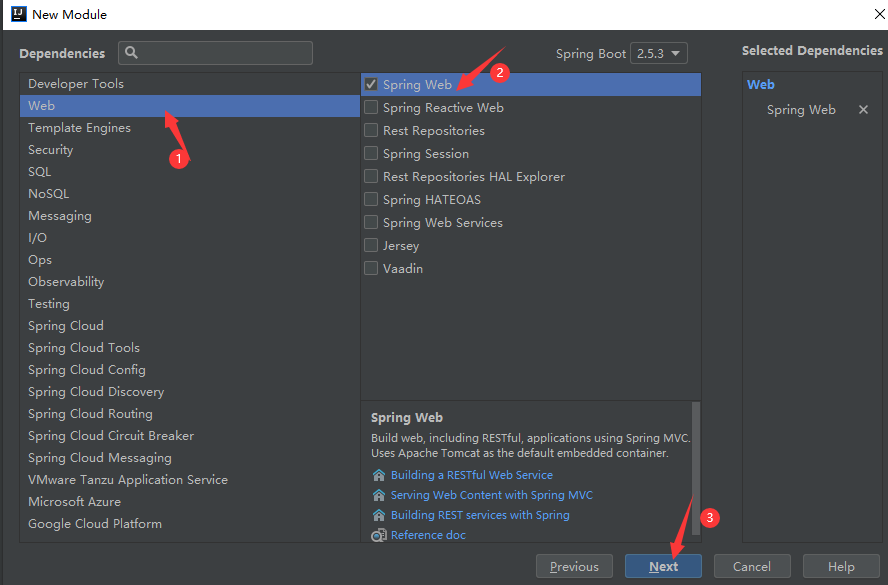This screenshot has height=585, width=888.
Task: Select the Spring Cloud Routing category
Action: pos(190,414)
